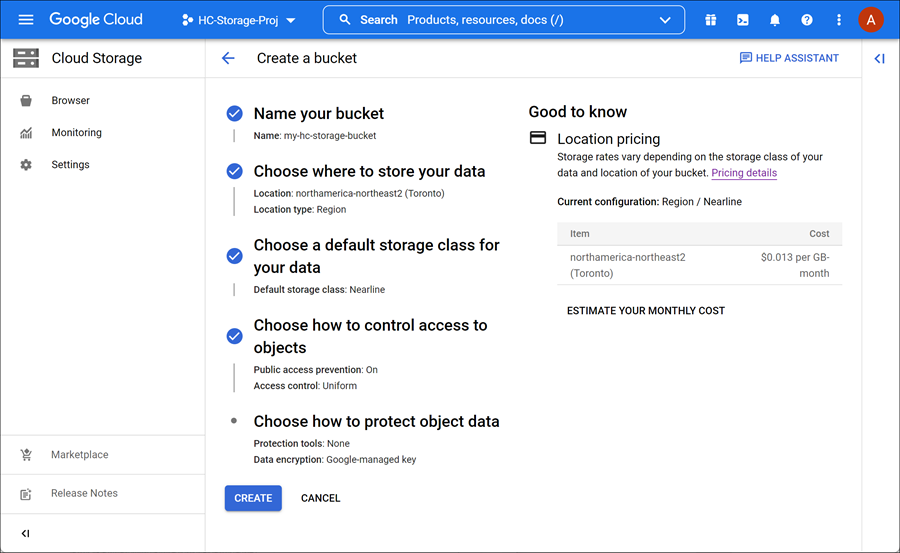Collapse the left navigation sidebar
Viewport: 900px width, 553px height.
click(25, 533)
